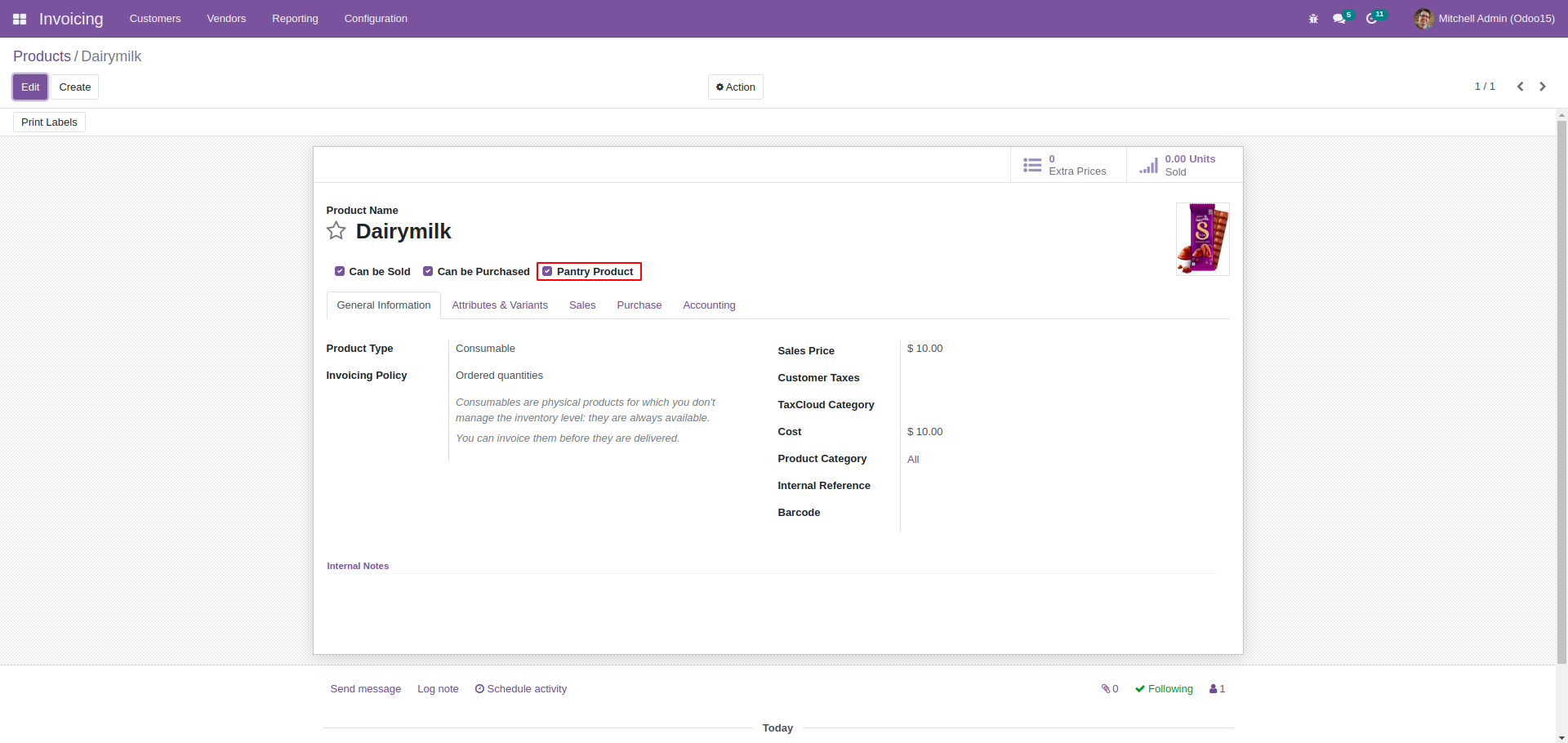Click the Barcode field label
The width and height of the screenshot is (1568, 743).
[799, 513]
